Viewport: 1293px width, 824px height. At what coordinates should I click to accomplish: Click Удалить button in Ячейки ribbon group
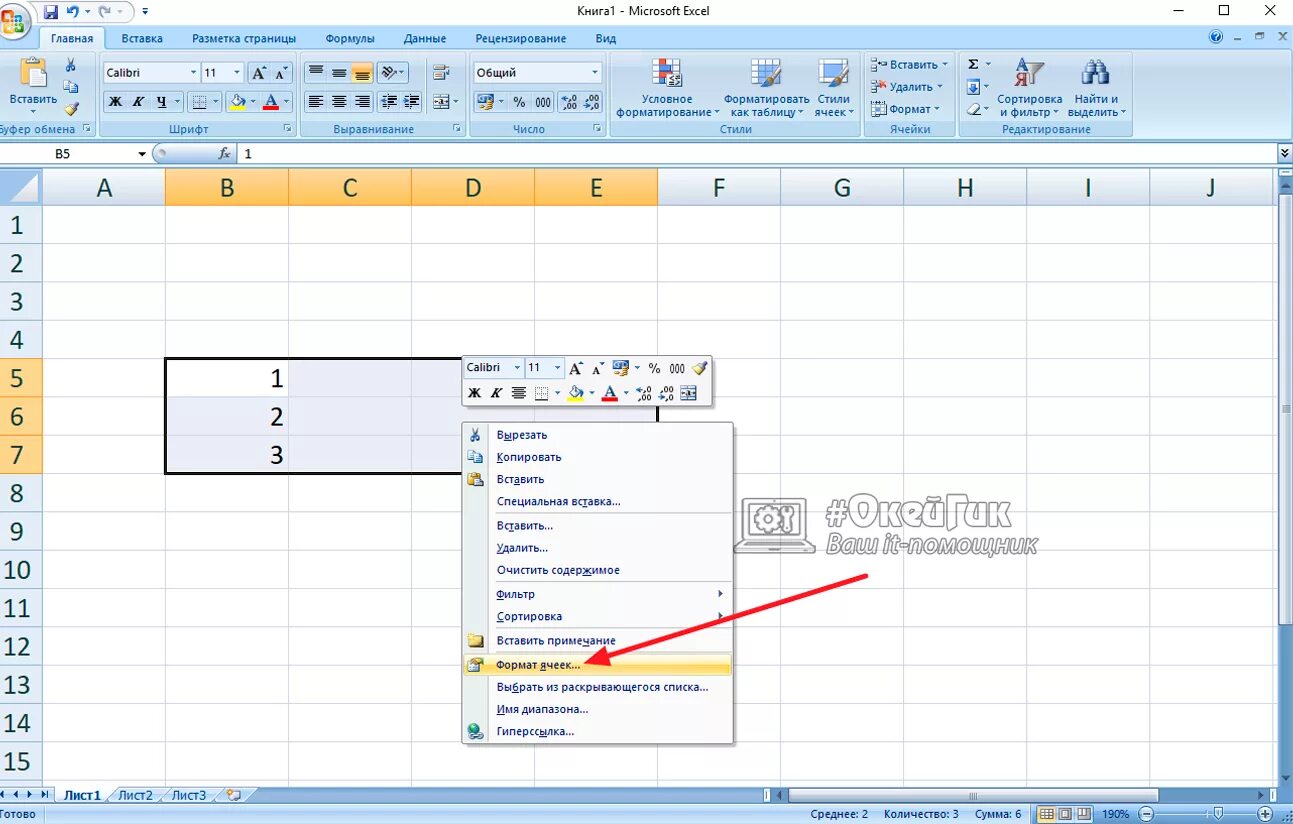click(x=907, y=87)
